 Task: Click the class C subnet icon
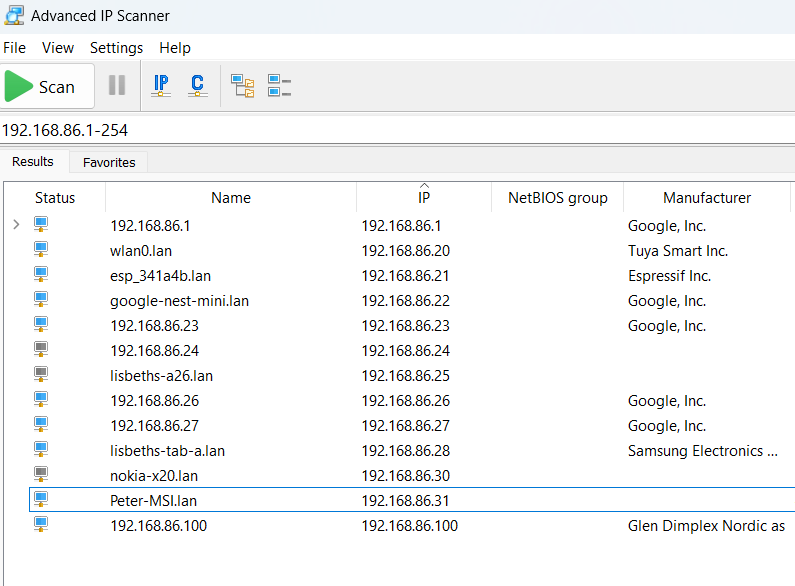click(x=198, y=85)
